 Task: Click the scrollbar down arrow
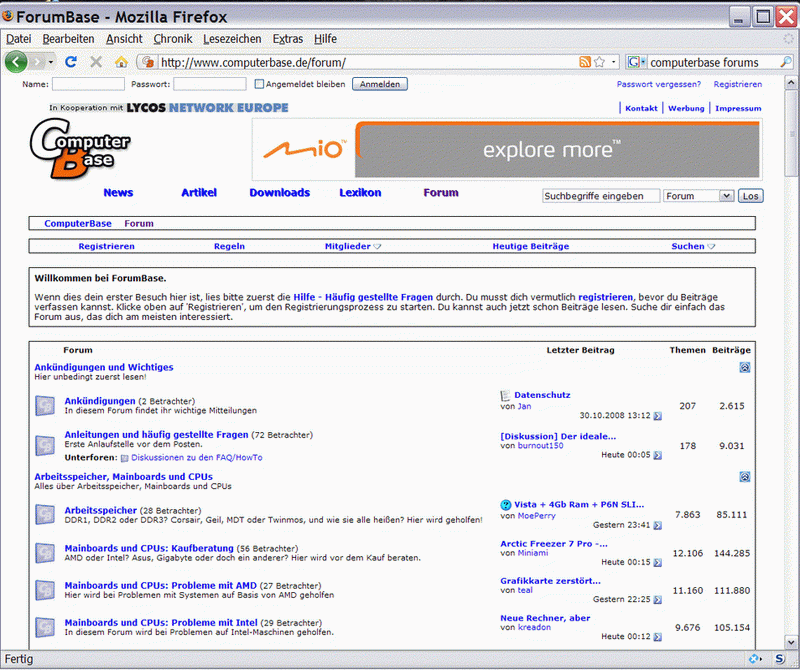(791, 642)
